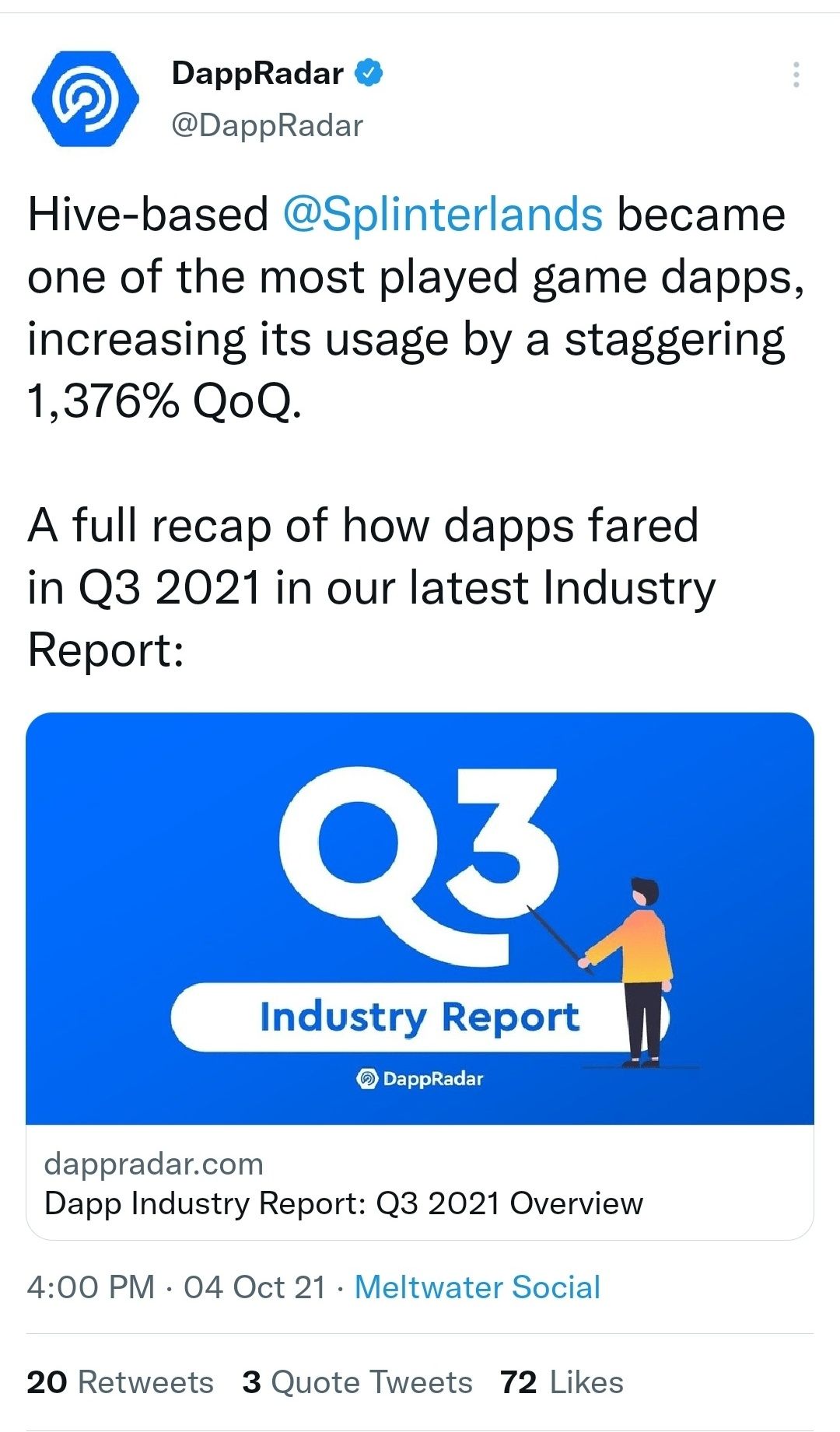This screenshot has height=1432, width=840.
Task: Open the dappradar.com link domain
Action: (x=154, y=1164)
